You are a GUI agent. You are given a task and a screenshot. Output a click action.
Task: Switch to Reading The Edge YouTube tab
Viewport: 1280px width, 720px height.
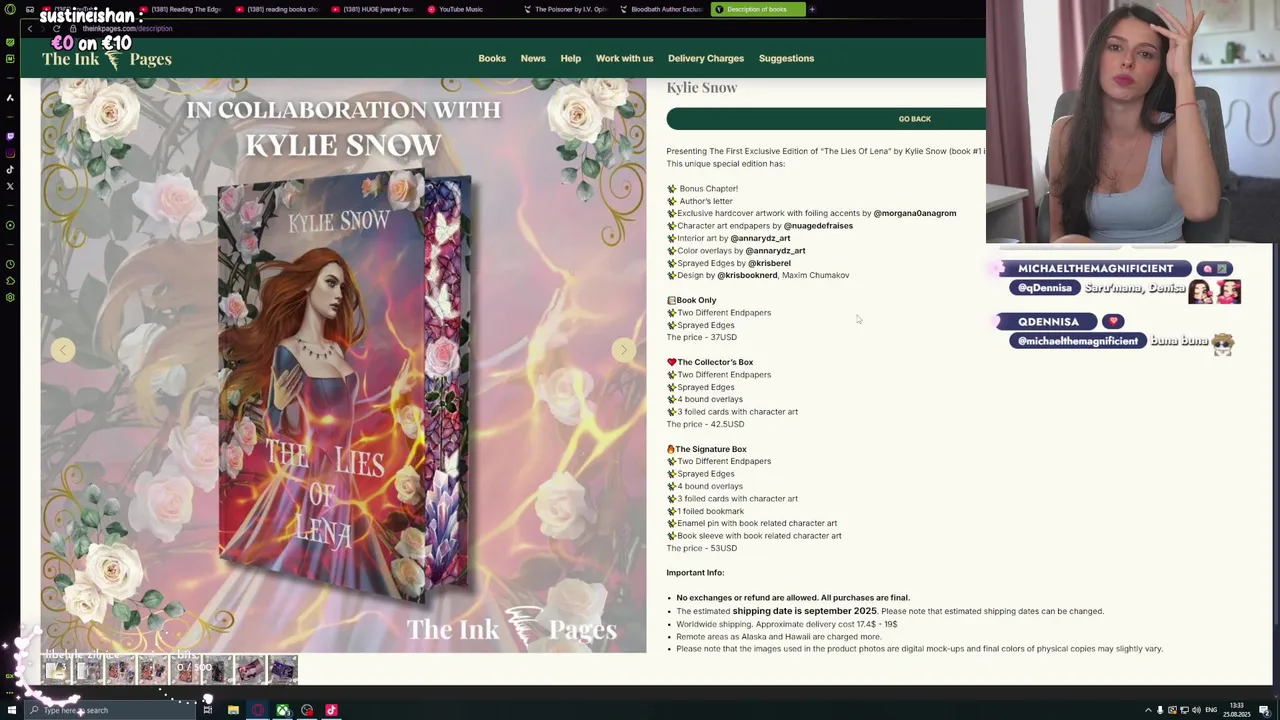(181, 9)
